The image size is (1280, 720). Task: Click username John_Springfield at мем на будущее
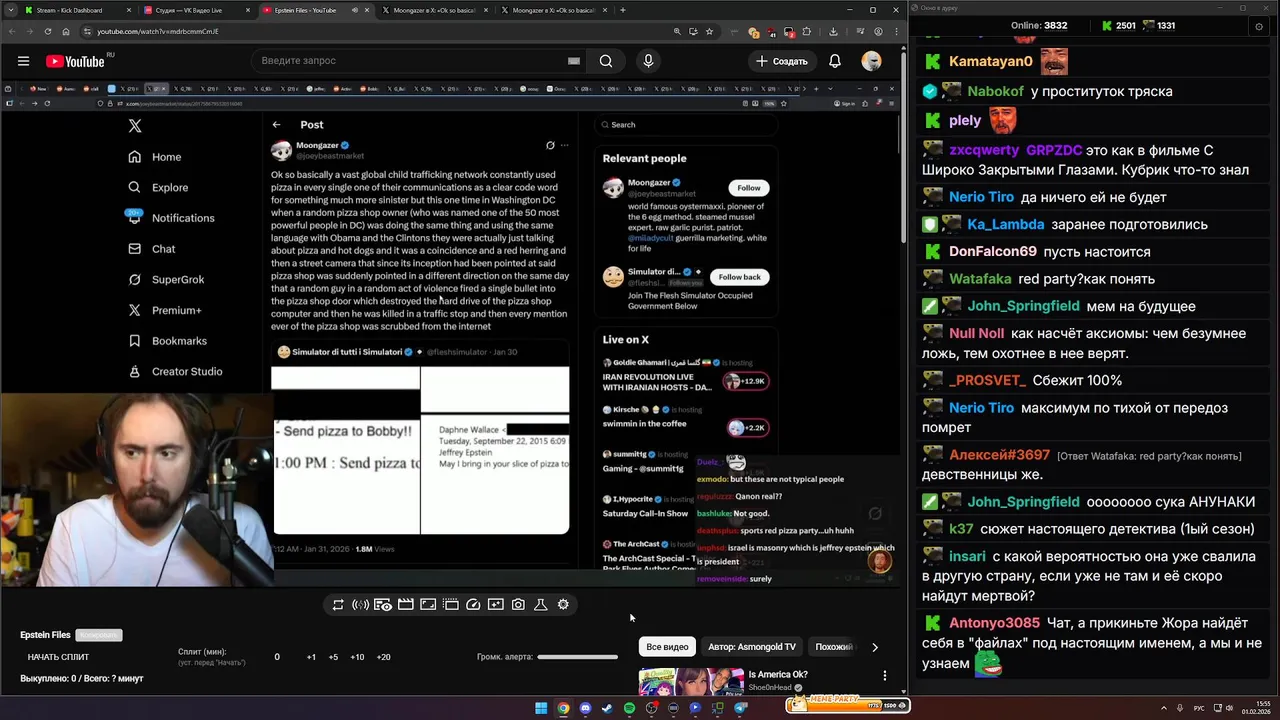(x=1023, y=306)
